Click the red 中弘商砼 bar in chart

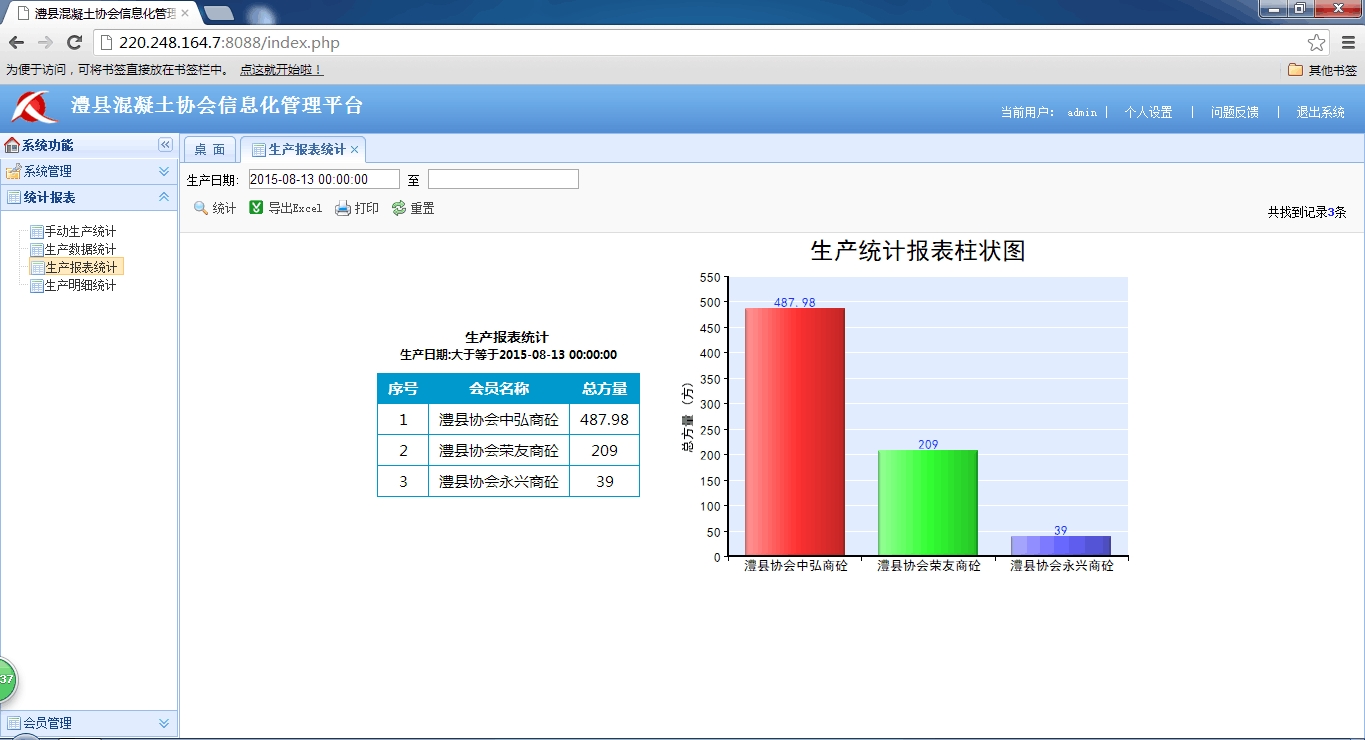[795, 430]
